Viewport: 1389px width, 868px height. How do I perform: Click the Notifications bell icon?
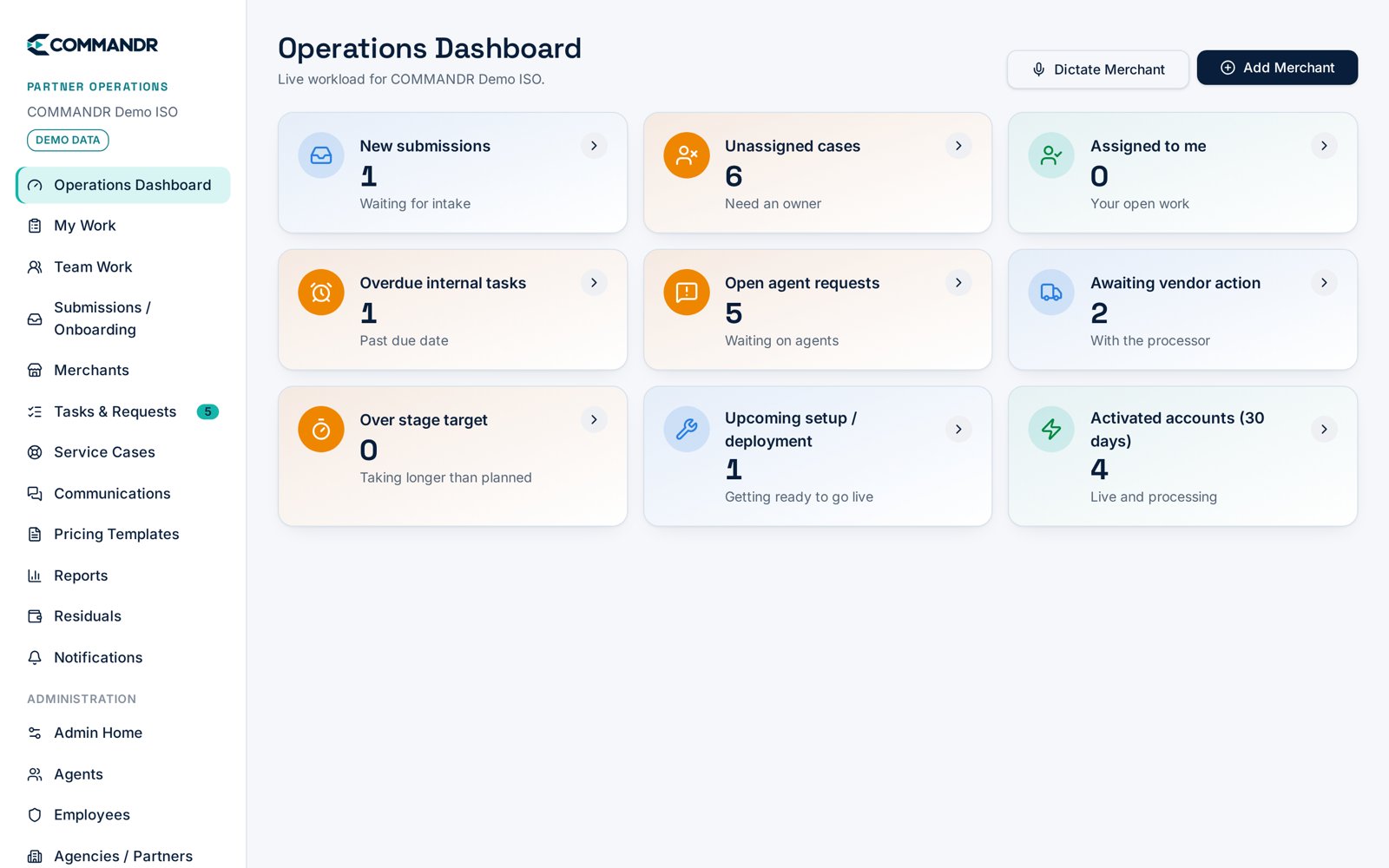tap(35, 658)
